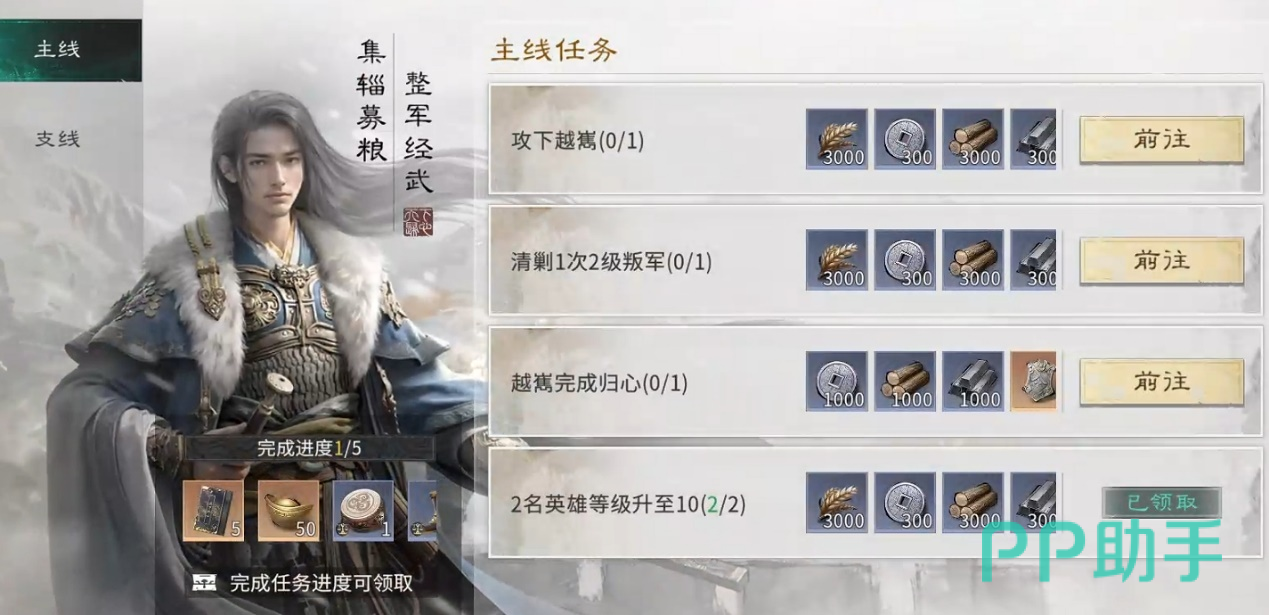Click the 完成任务进度可领取 chest hint
The height and width of the screenshot is (615, 1269).
point(302,583)
